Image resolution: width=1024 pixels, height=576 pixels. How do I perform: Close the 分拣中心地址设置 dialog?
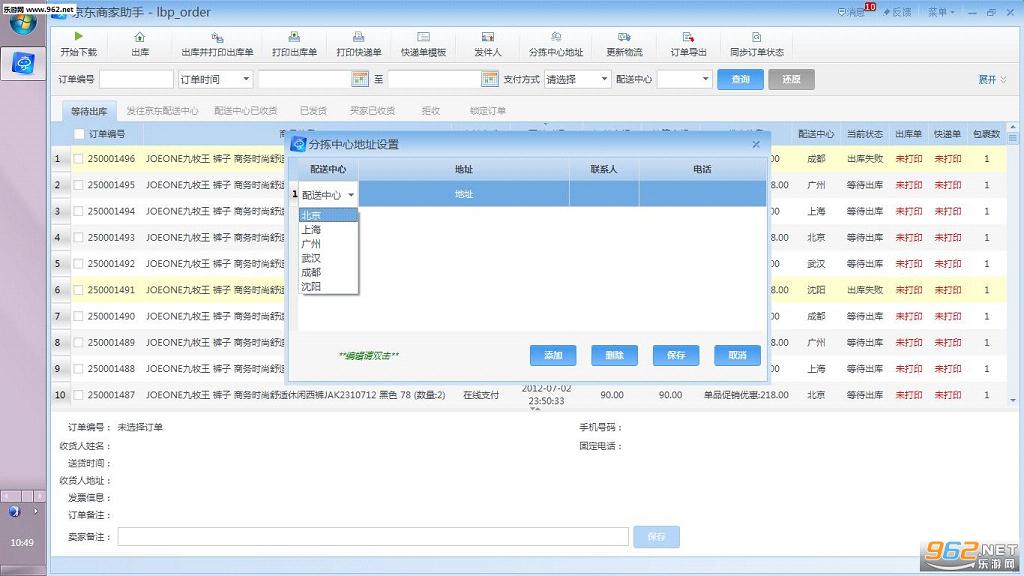756,144
